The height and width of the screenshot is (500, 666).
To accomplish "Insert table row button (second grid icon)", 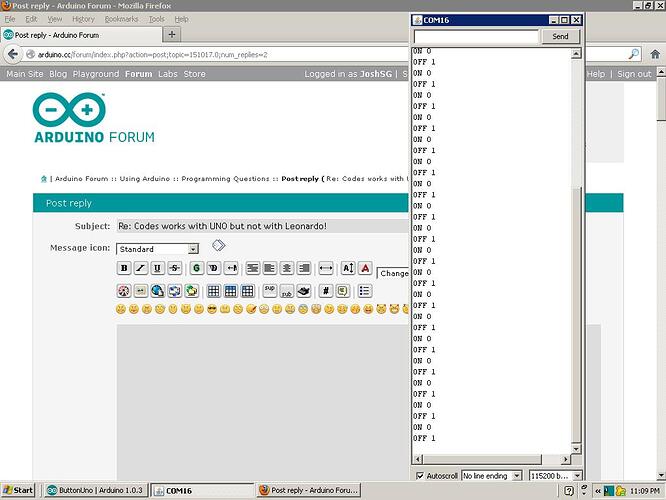I will [x=231, y=291].
